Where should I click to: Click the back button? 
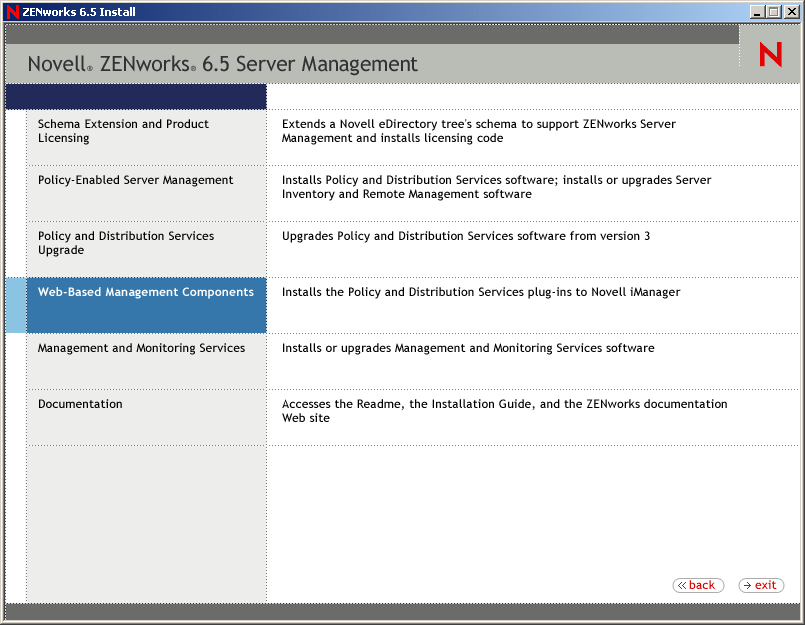tap(697, 585)
